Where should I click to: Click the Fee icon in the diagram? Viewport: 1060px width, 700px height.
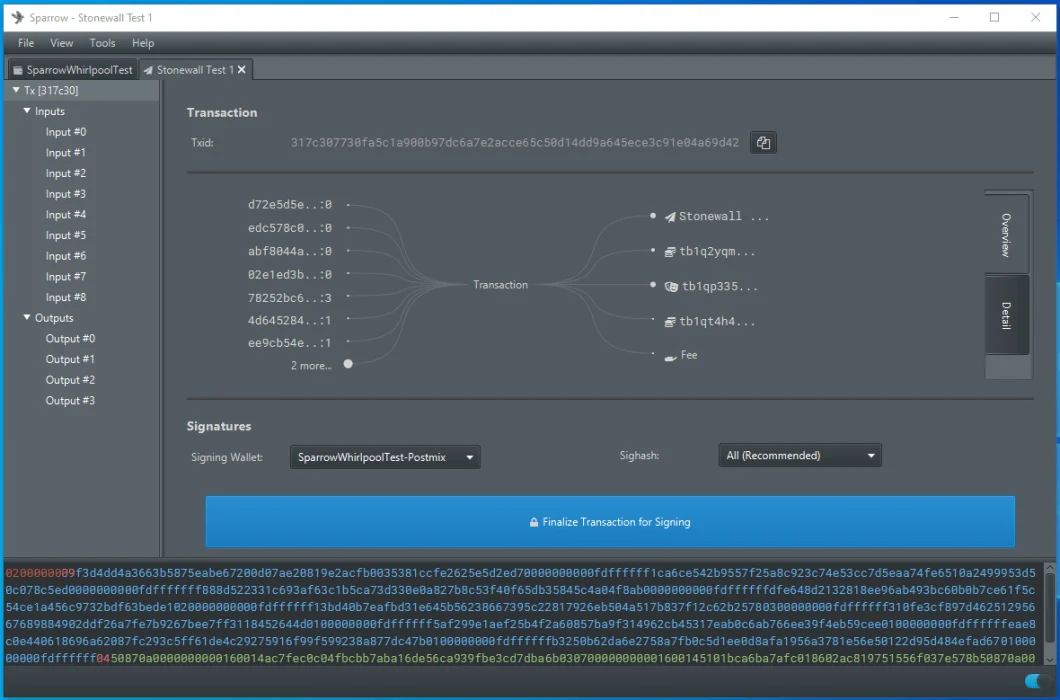click(x=670, y=356)
